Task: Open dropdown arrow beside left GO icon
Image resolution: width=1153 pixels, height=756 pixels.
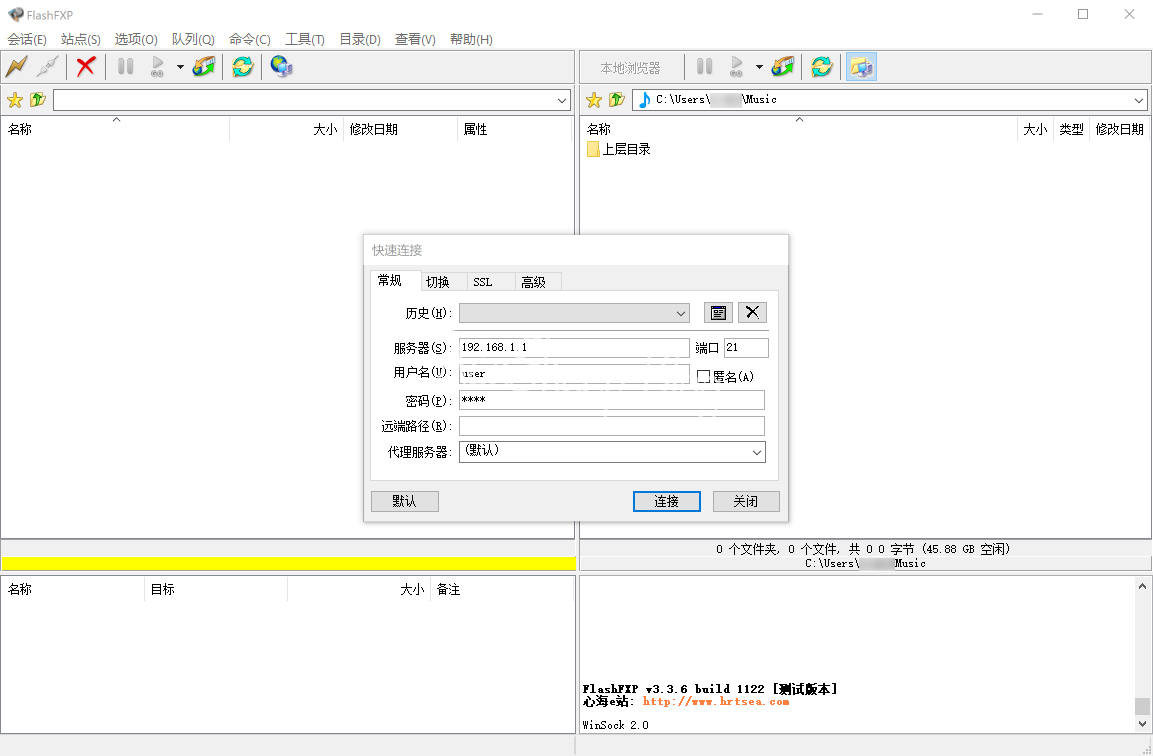Action: 180,67
